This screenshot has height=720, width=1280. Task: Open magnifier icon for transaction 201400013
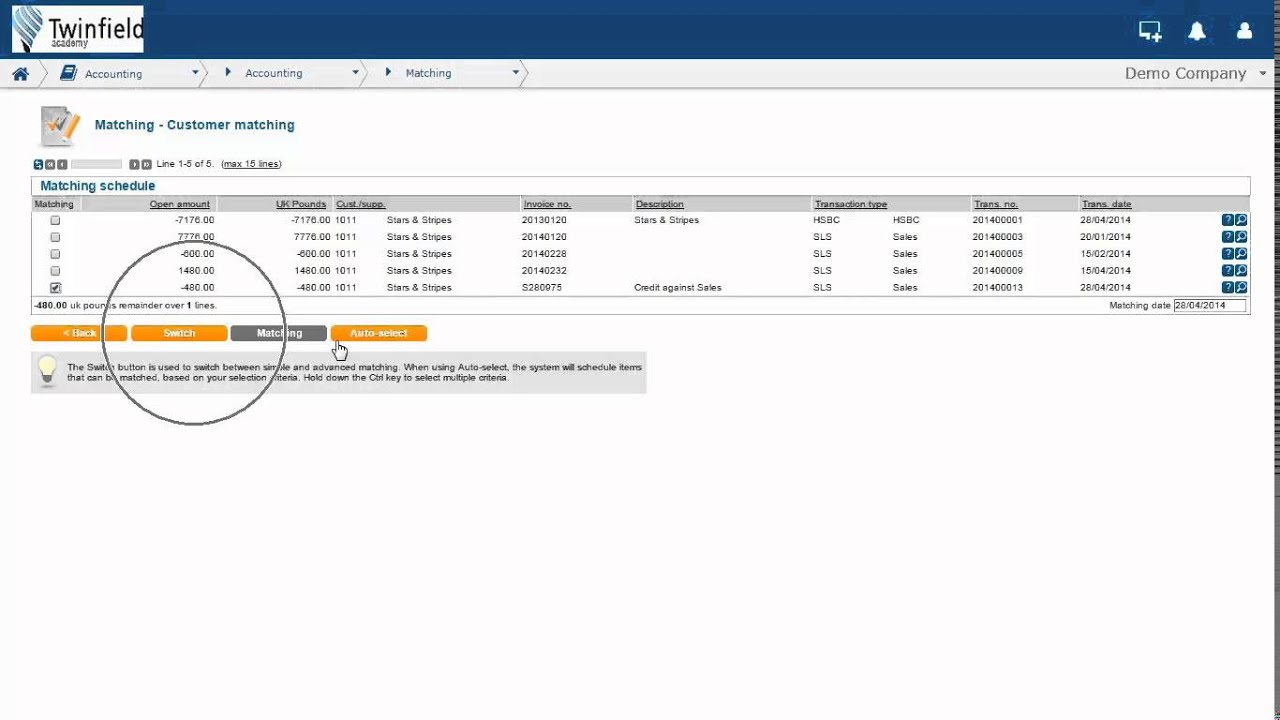(1241, 288)
